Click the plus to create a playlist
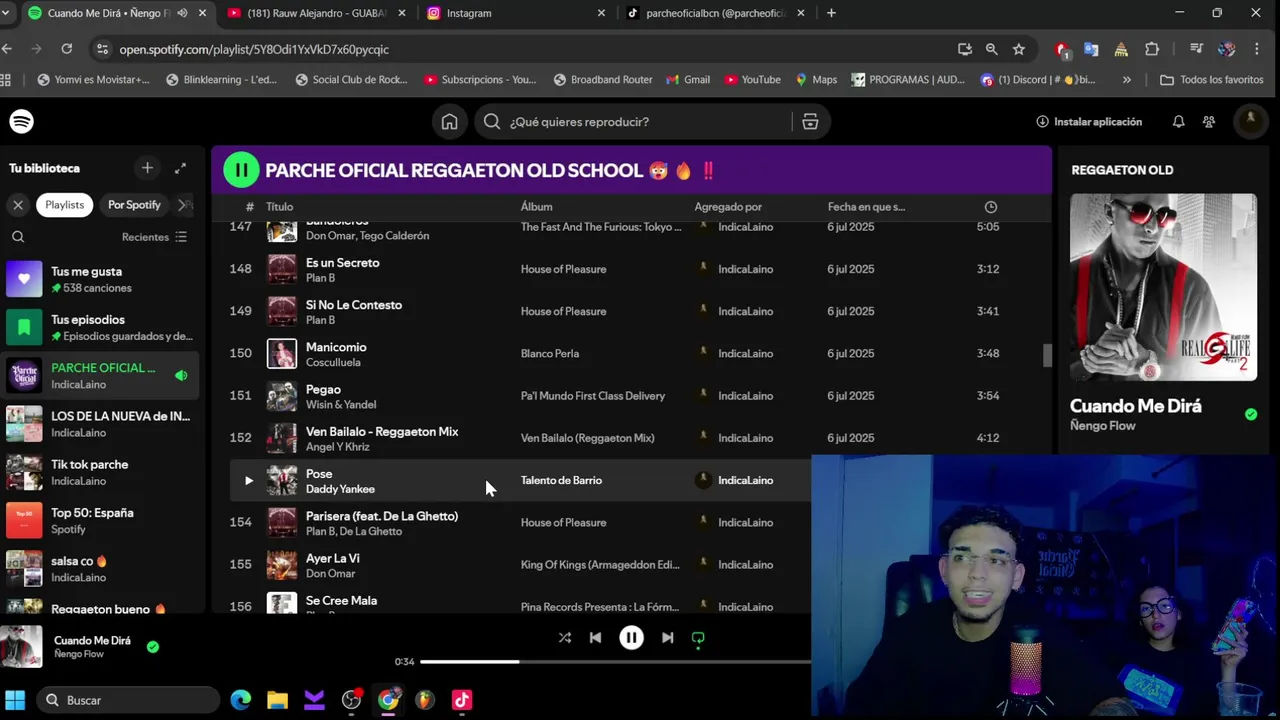 point(147,168)
